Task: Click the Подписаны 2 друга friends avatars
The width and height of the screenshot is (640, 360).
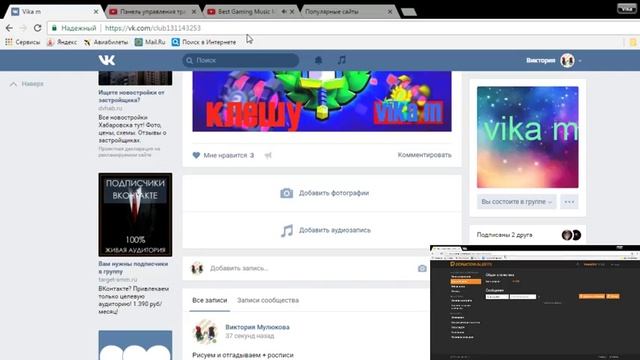Action: 571,235
